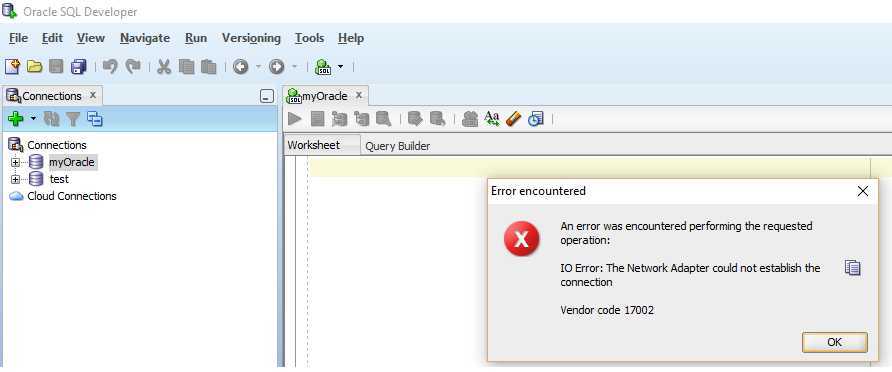Click the 'IO Error: The Network Adapter' message

(x=690, y=275)
